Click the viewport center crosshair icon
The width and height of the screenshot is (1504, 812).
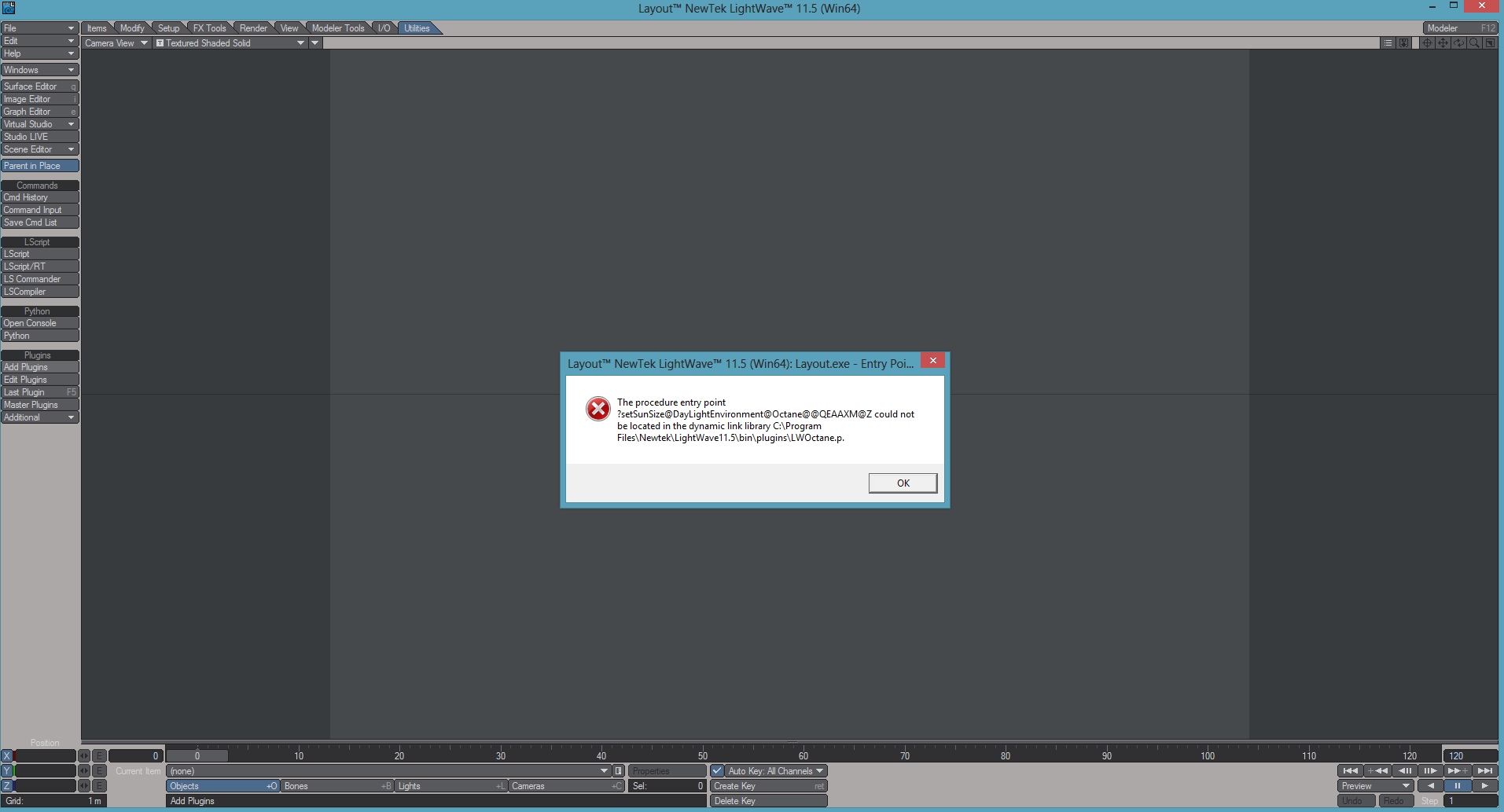coord(1428,43)
